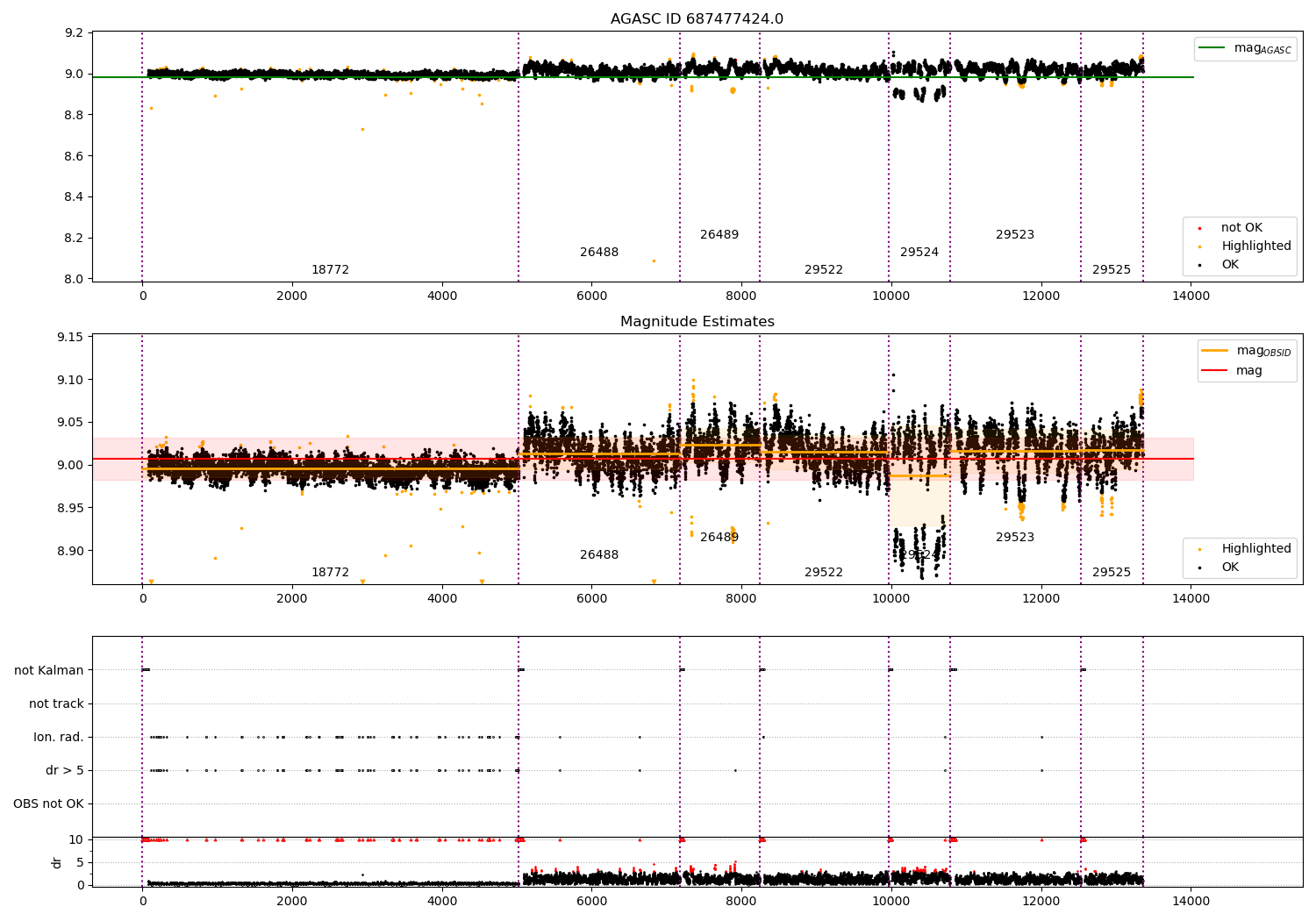Click the 9.15 y-axis tick label
This screenshot has width=1316, height=921.
pos(72,338)
